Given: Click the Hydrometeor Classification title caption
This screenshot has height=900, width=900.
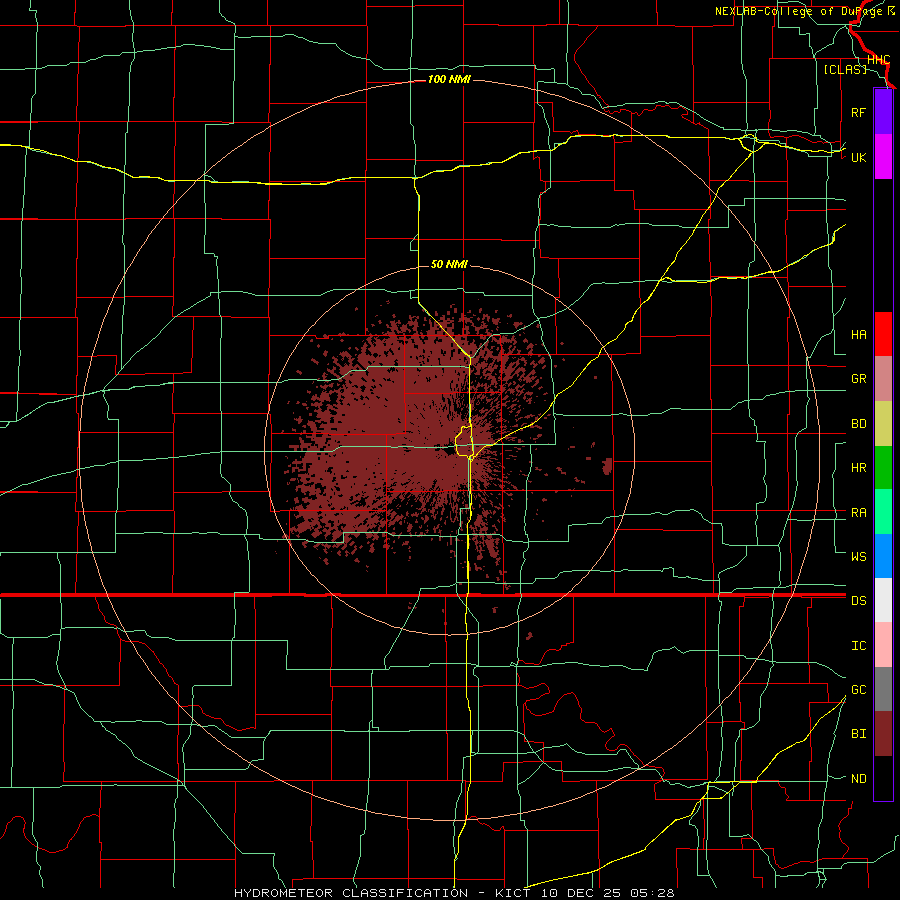Looking at the screenshot, I should 454,893.
